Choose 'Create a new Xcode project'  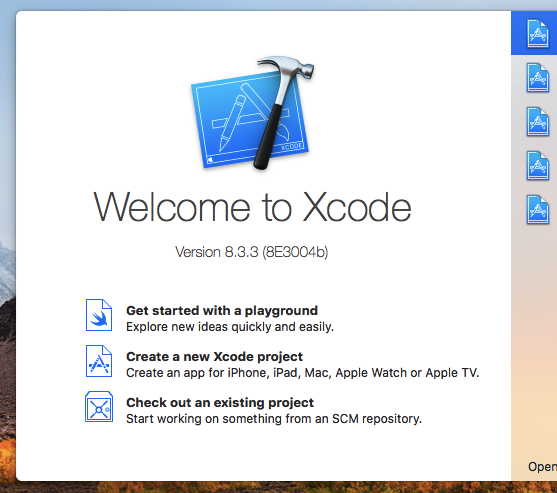click(x=214, y=357)
